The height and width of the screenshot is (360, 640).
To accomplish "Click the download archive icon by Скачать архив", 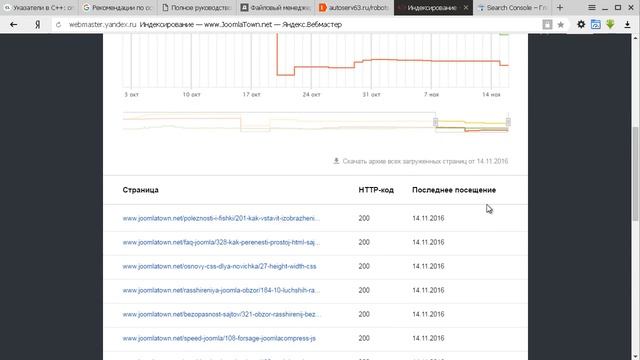I will [336, 161].
